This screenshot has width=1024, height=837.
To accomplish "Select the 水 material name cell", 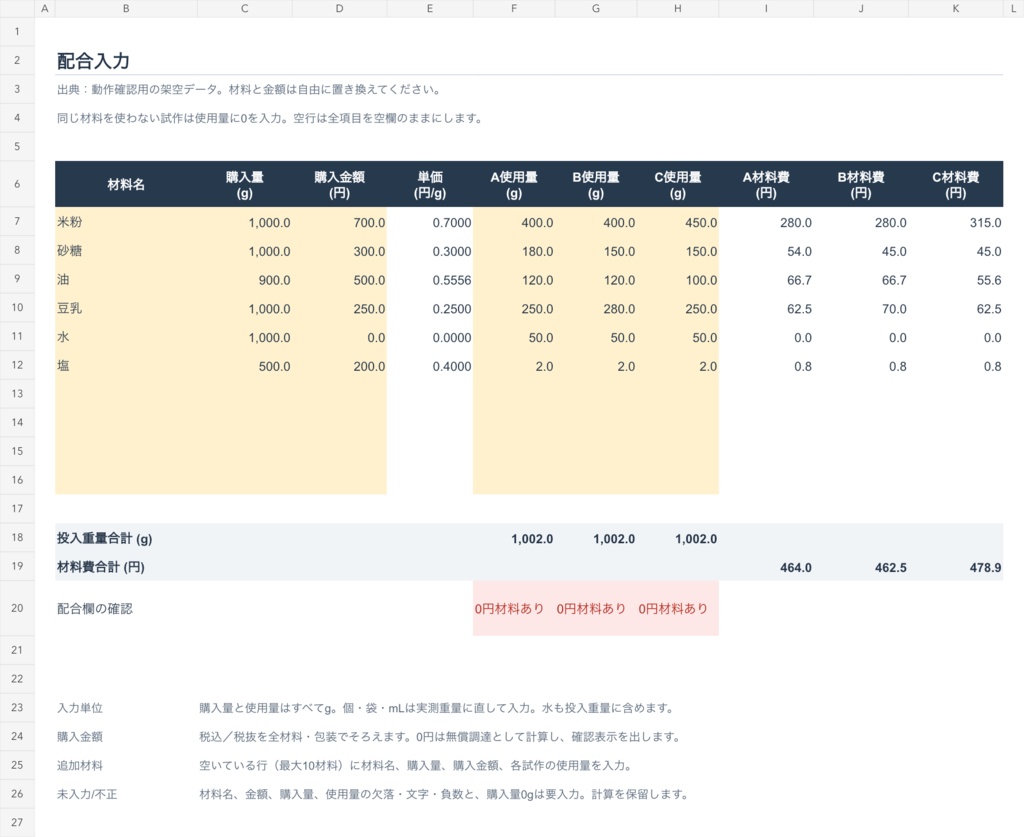I will click(126, 337).
